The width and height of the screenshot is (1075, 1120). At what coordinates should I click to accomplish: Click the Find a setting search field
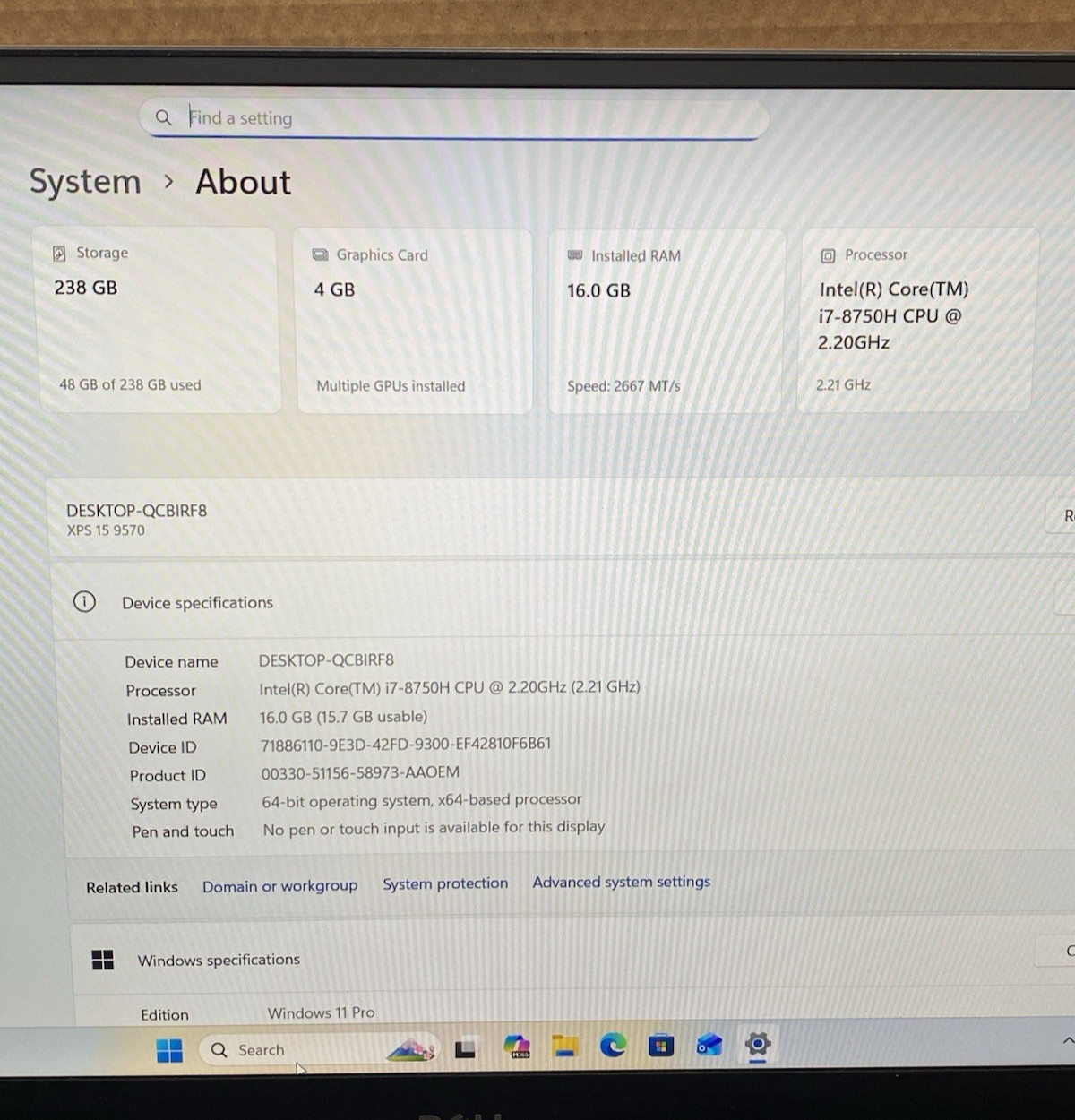pyautogui.click(x=454, y=118)
